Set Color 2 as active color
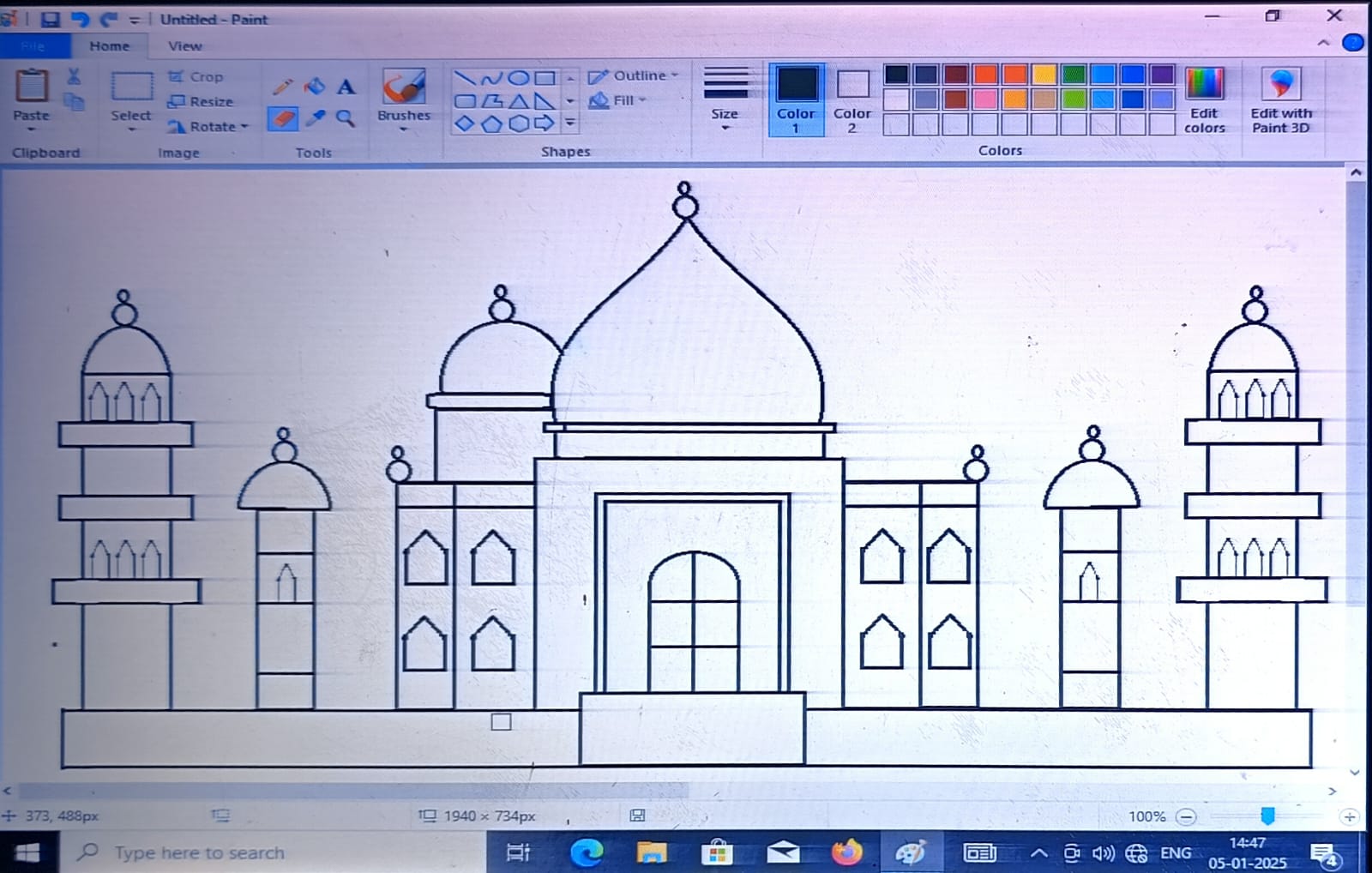The width and height of the screenshot is (1372, 873). (851, 99)
